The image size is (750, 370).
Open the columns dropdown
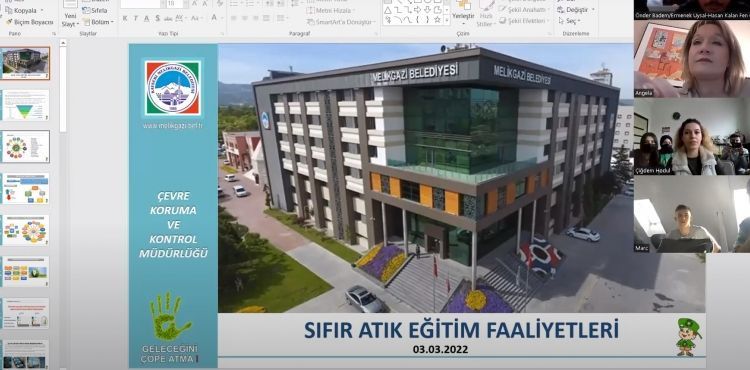tap(282, 18)
